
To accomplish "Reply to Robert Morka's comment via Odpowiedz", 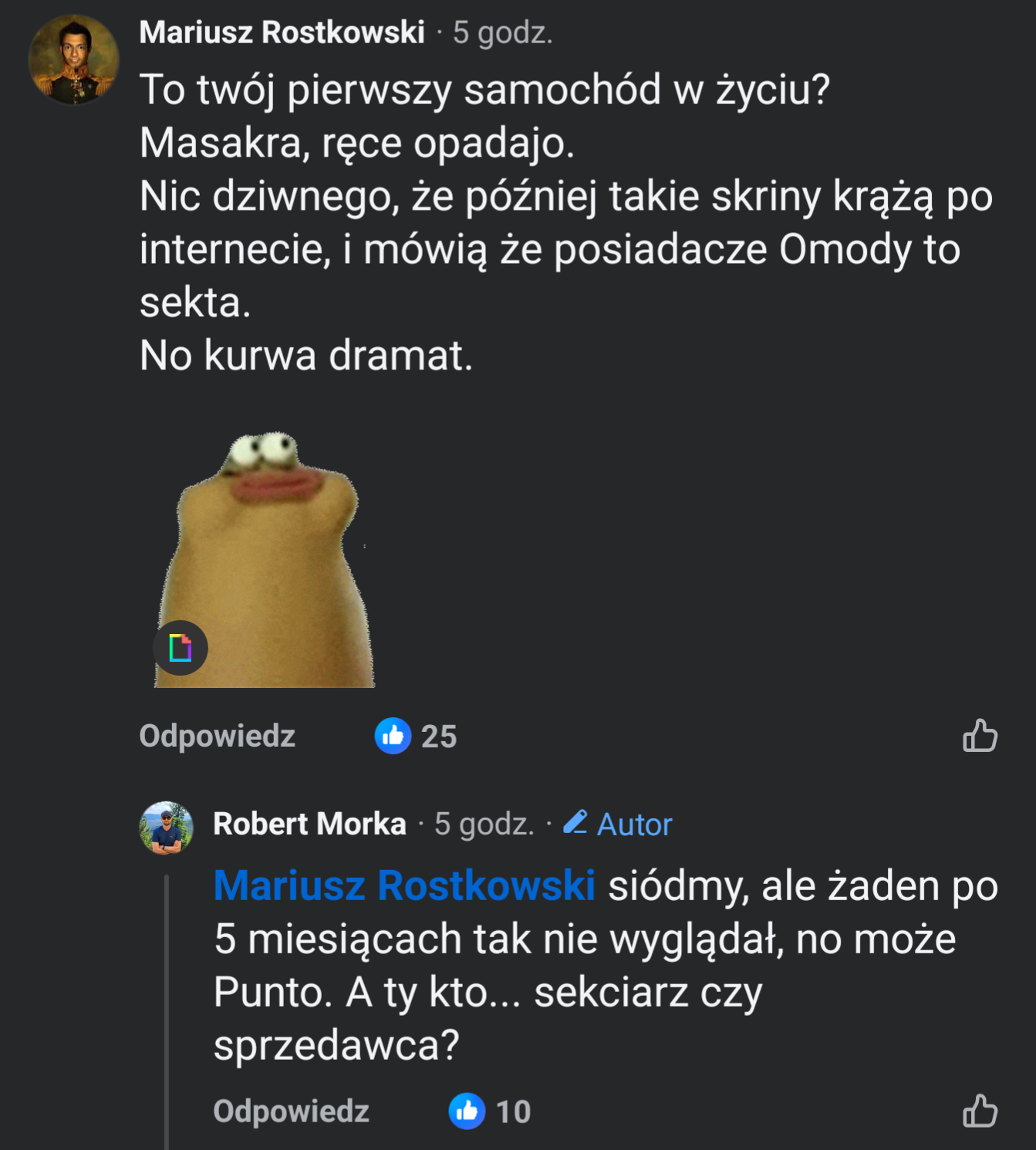I will coord(291,1111).
